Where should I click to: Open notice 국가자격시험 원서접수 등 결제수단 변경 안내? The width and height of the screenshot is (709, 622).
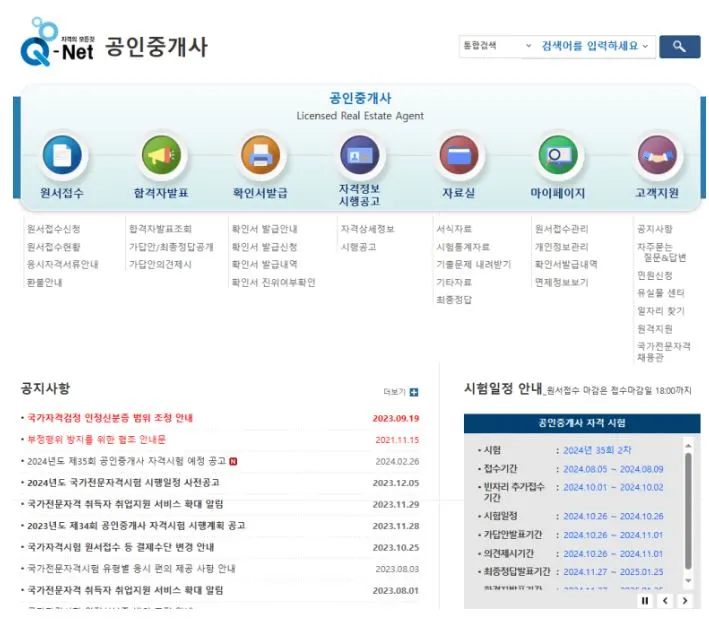coord(120,547)
